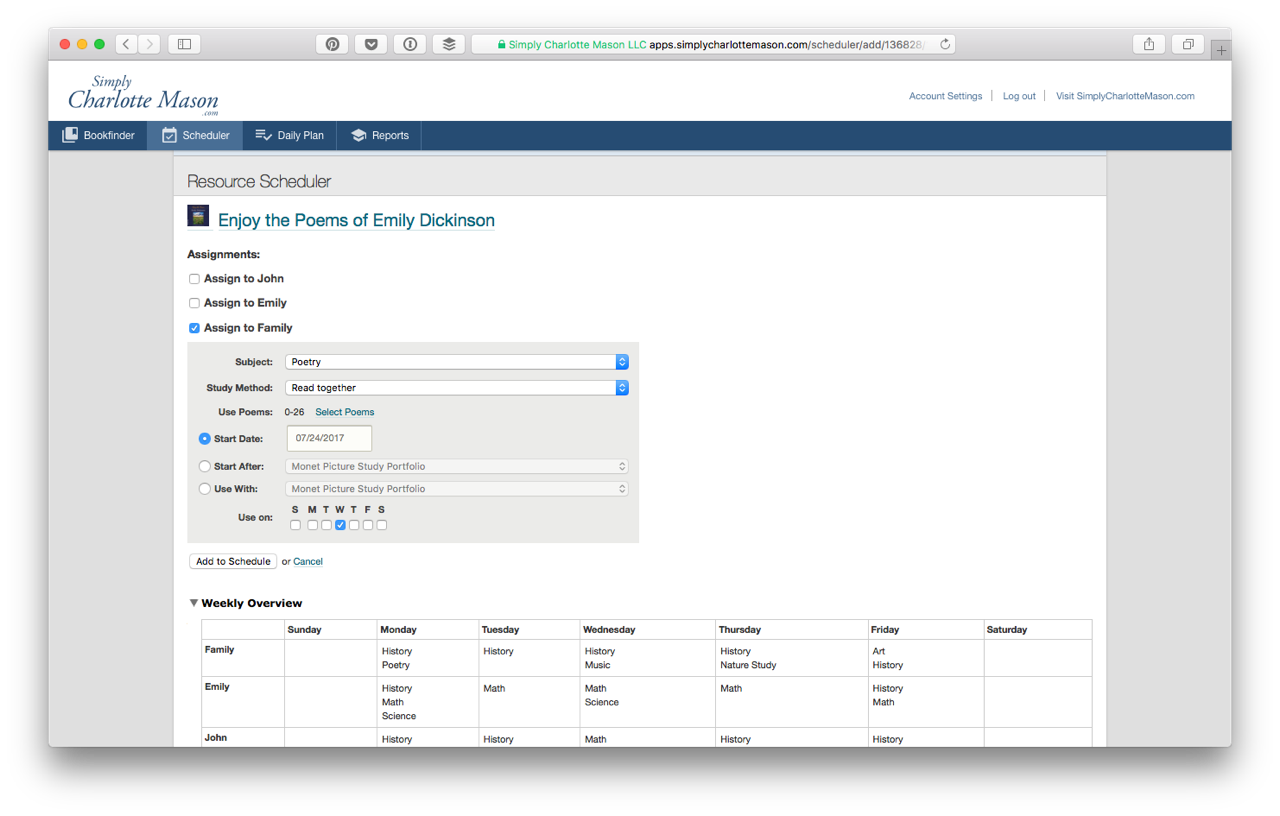Click the Pinterest extension icon in toolbar

pos(332,44)
